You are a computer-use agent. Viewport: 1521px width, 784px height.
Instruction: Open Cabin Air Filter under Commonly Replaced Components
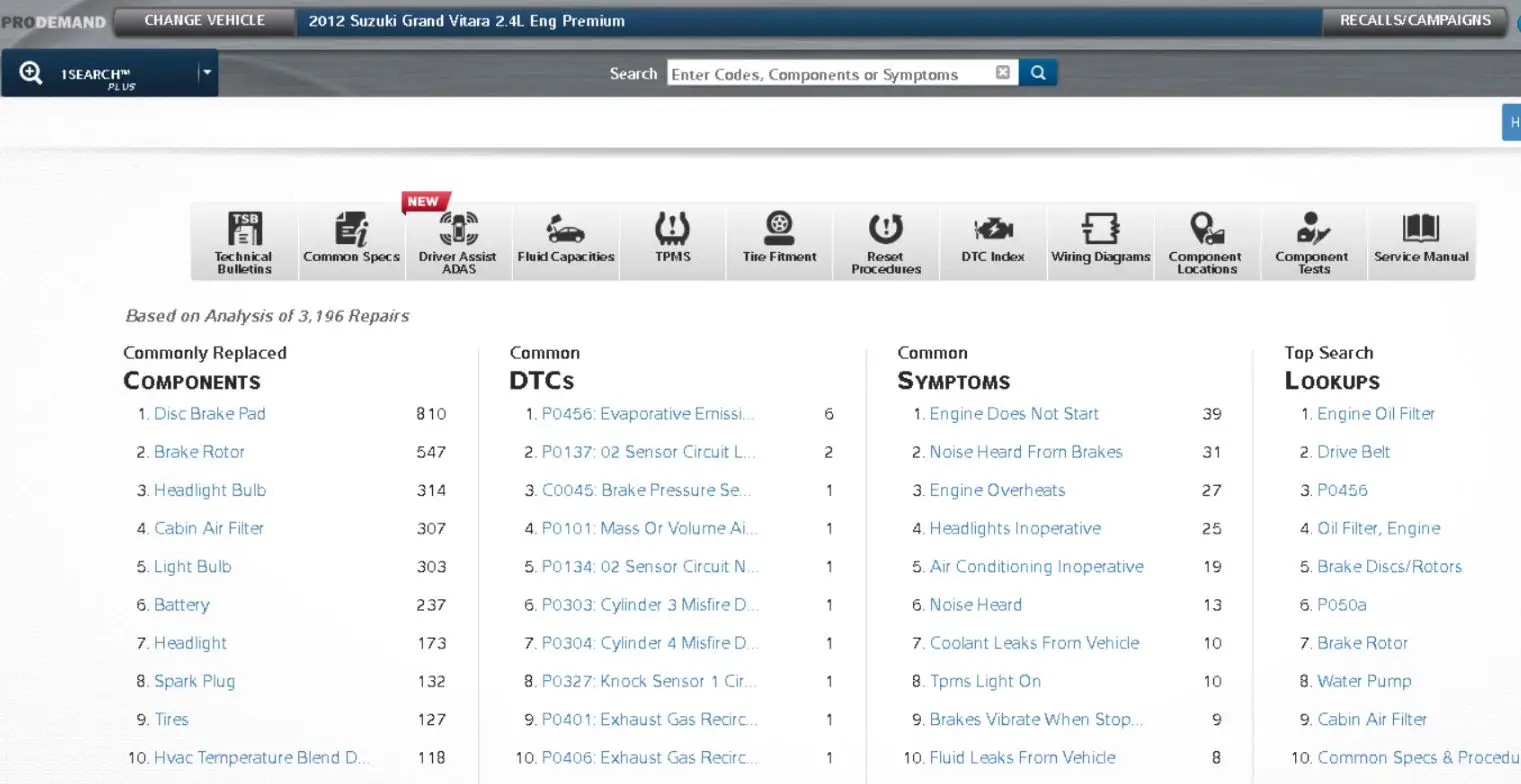tap(209, 528)
